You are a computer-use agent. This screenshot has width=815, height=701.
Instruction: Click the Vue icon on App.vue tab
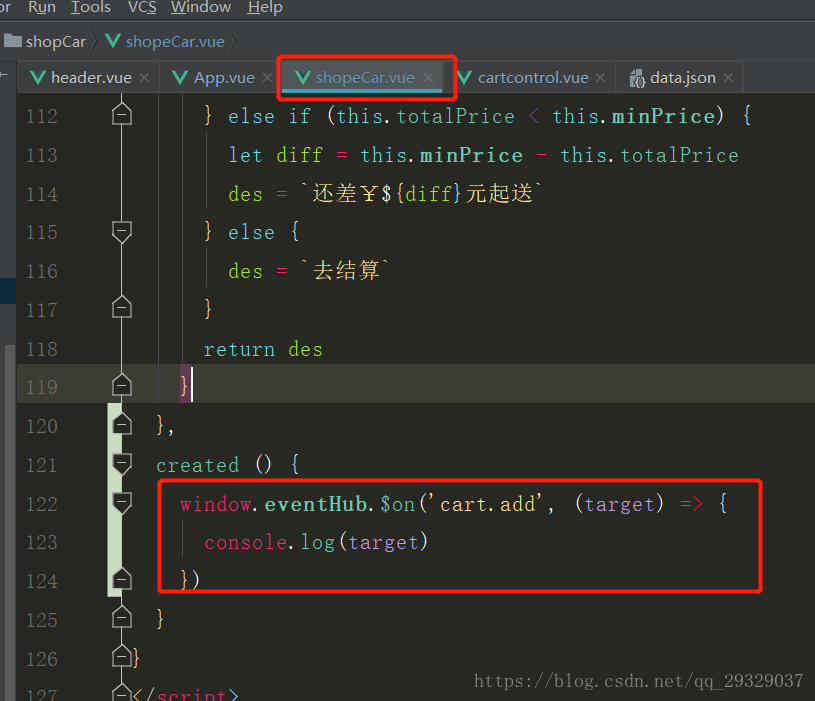(180, 78)
